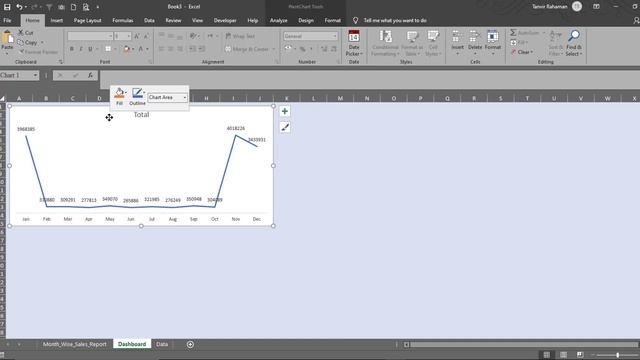Toggle Underline formatting

coord(90,49)
